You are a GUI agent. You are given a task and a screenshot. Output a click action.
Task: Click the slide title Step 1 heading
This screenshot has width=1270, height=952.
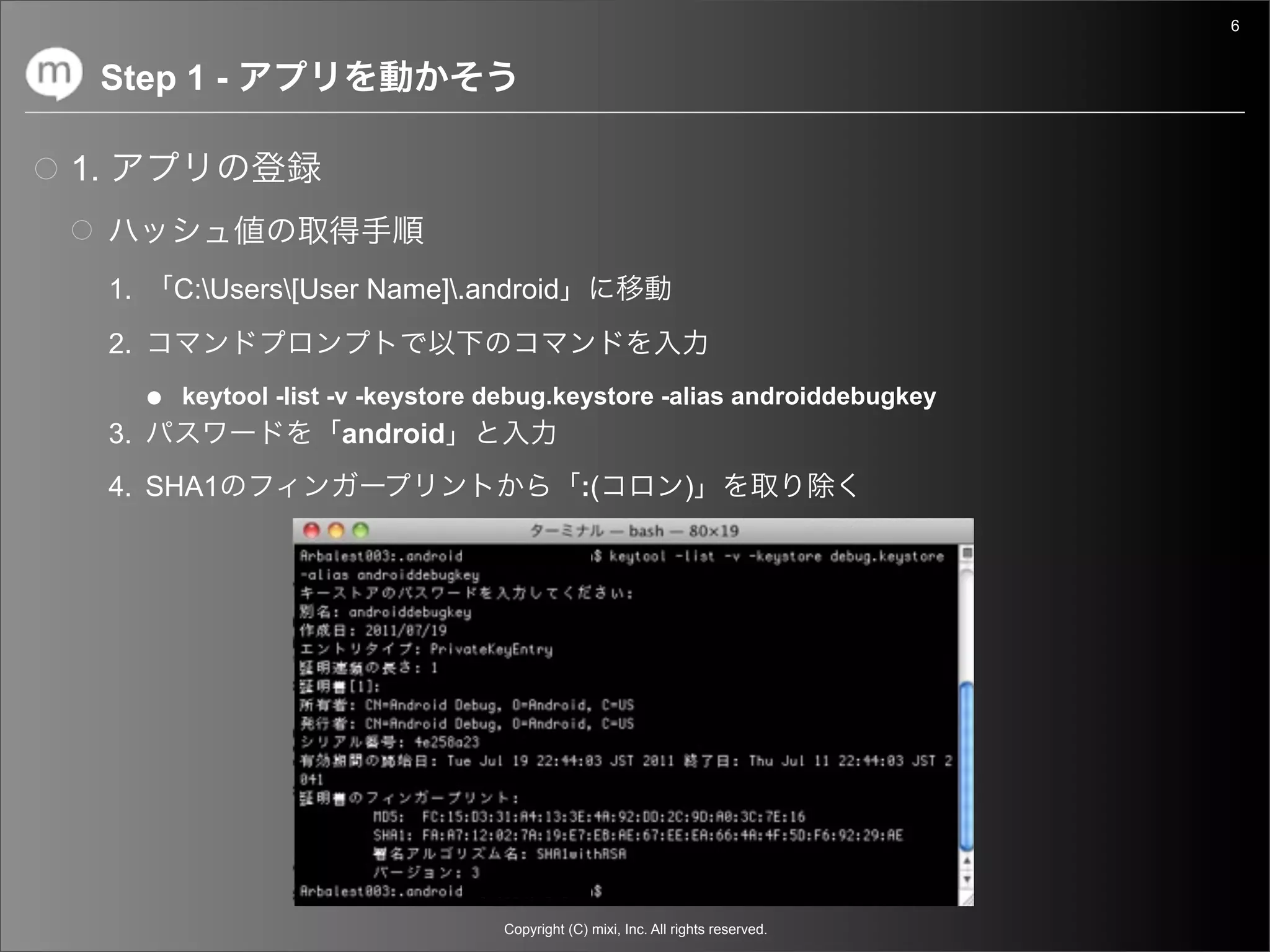pos(308,77)
